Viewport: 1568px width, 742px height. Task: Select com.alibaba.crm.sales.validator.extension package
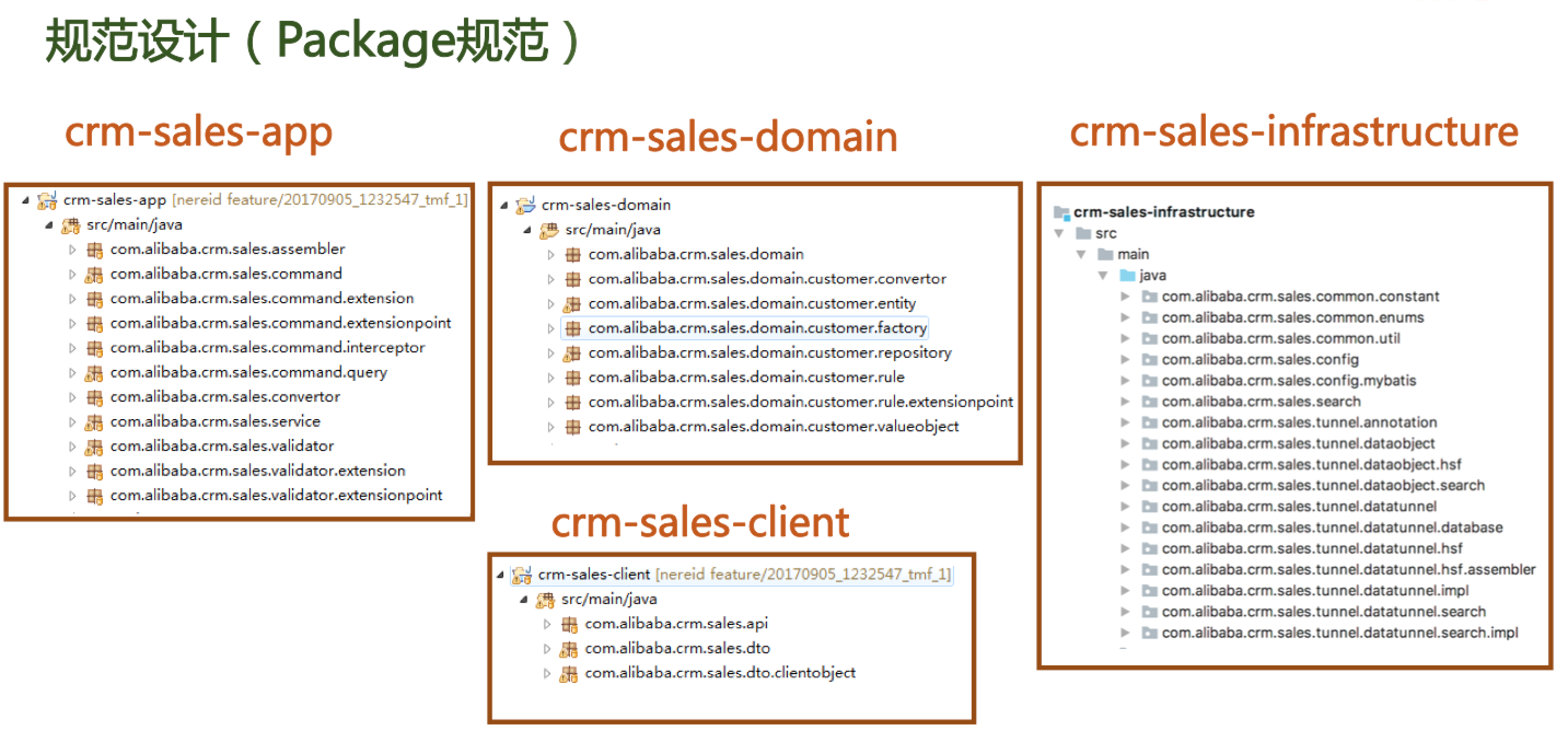pos(258,471)
